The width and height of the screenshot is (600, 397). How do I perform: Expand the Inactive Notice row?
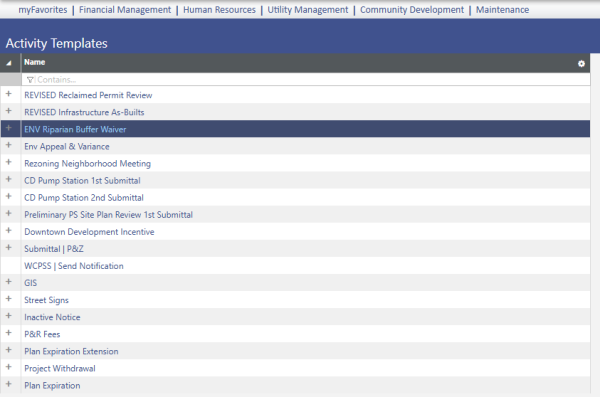[x=9, y=316]
